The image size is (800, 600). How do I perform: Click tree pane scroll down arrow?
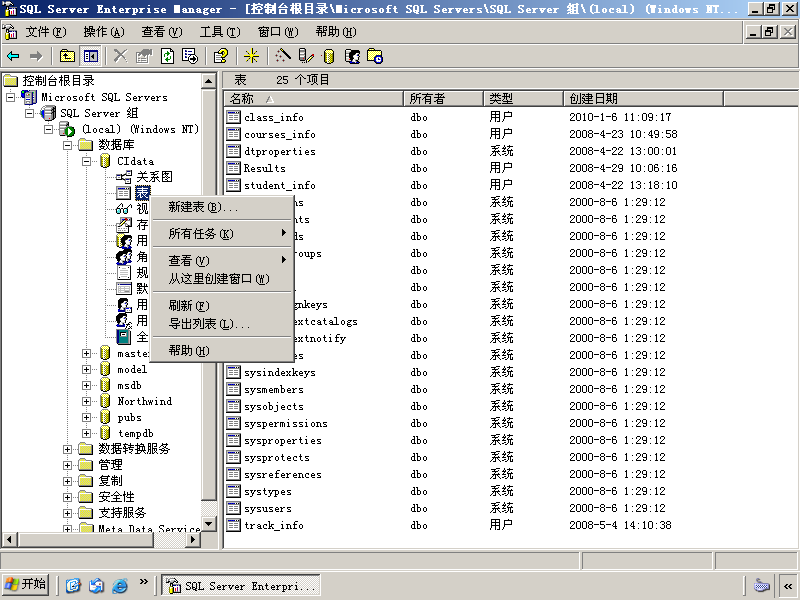pos(209,524)
